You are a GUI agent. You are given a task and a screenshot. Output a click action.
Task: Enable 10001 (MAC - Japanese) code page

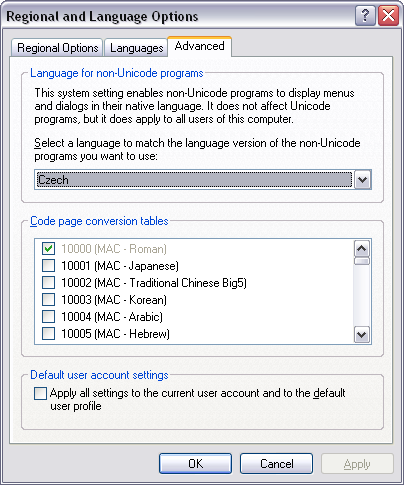(x=48, y=266)
